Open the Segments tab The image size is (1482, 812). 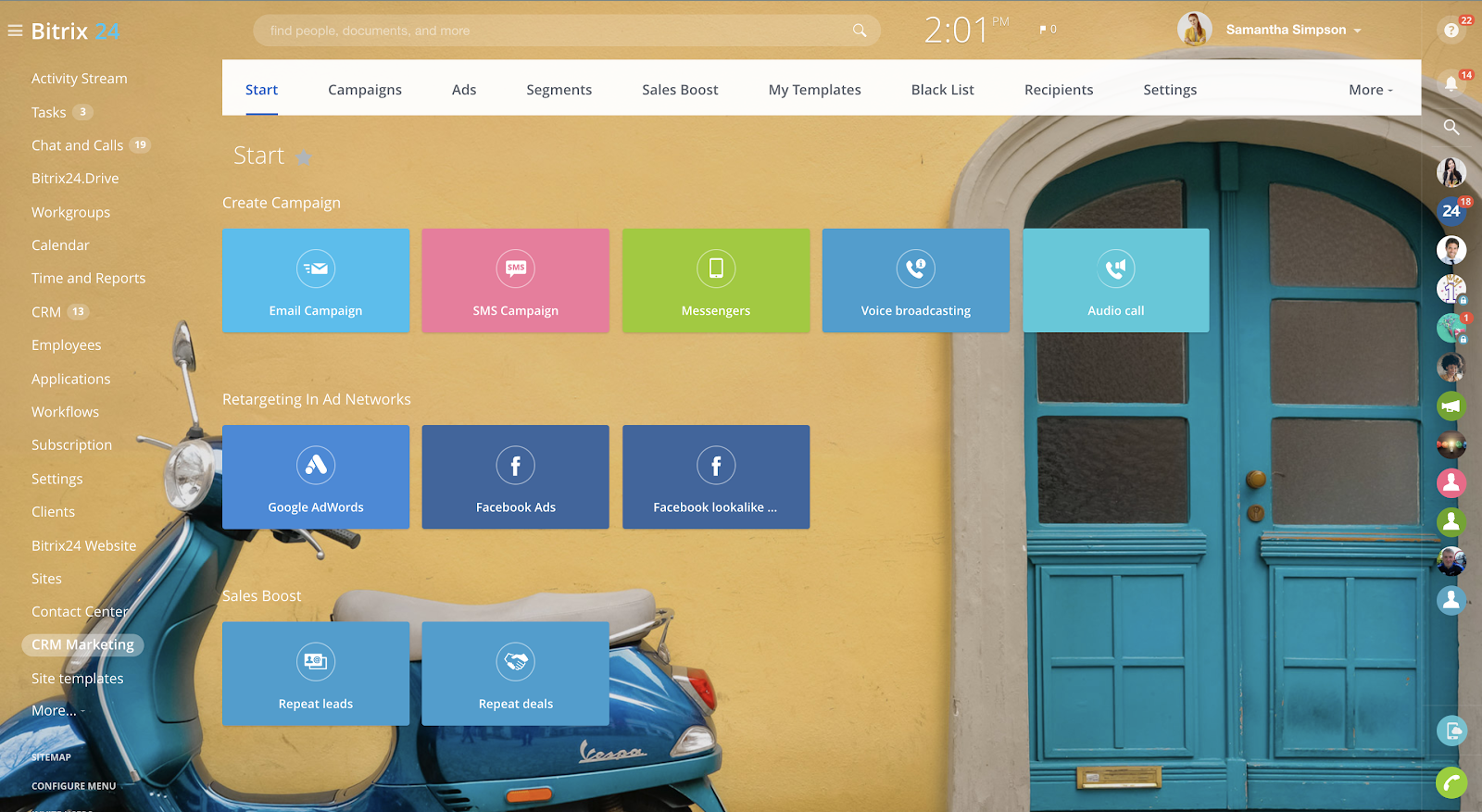click(x=559, y=90)
